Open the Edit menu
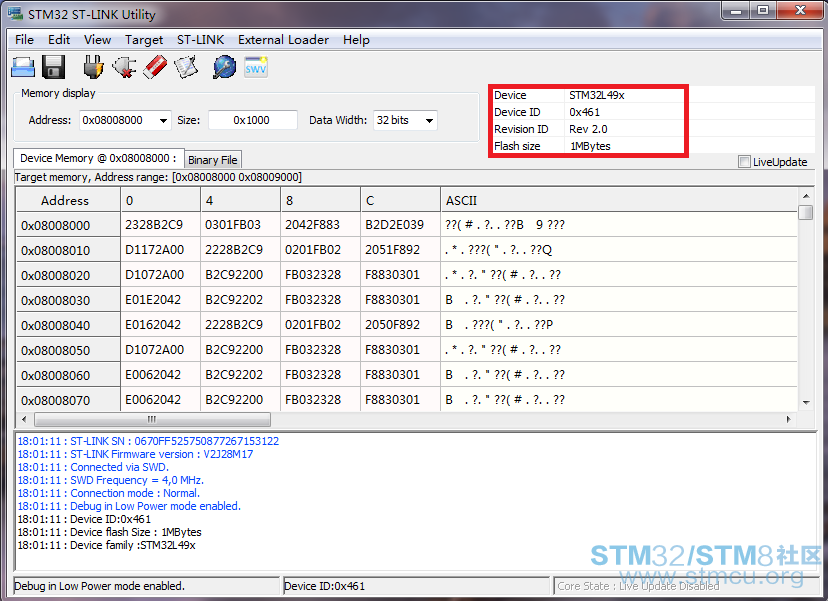The height and width of the screenshot is (601, 828). click(59, 40)
